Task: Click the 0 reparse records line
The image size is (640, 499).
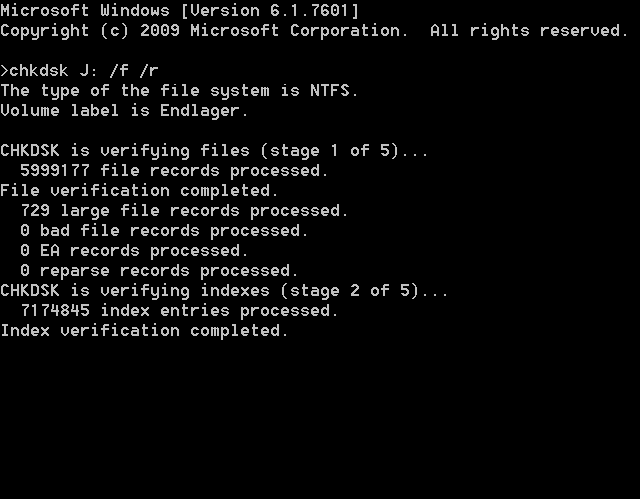Action: [x=159, y=271]
